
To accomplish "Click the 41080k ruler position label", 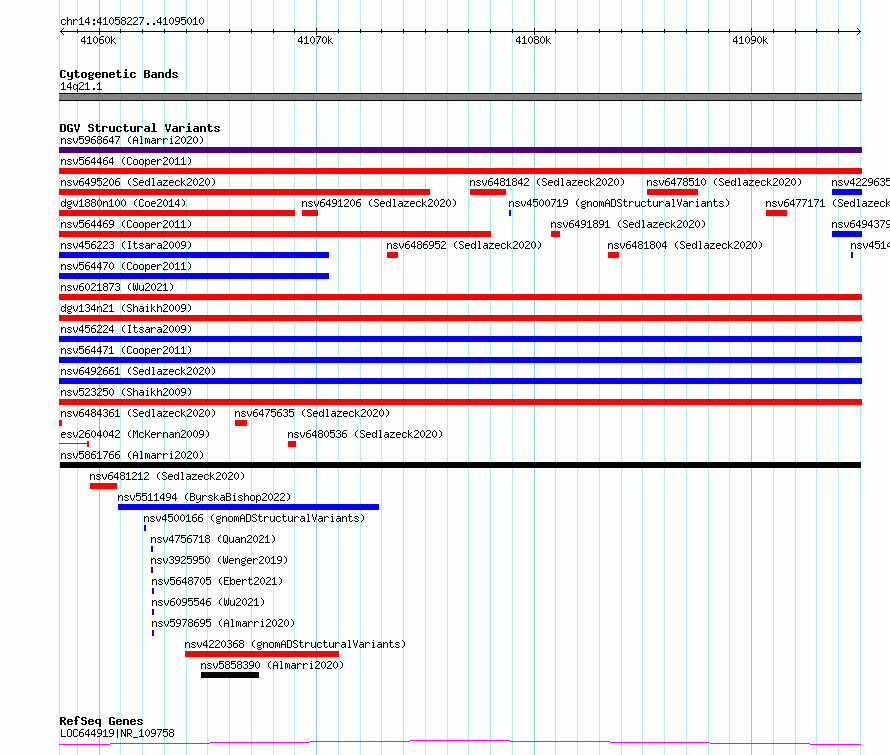I will 532,40.
